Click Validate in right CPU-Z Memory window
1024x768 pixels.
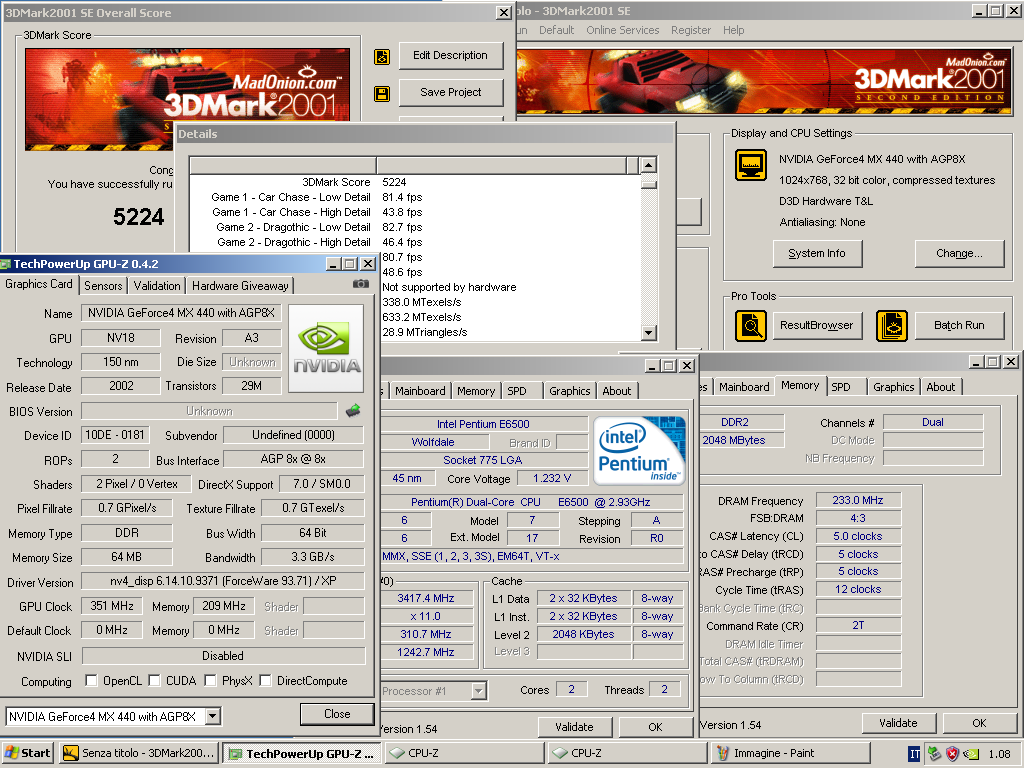(898, 723)
